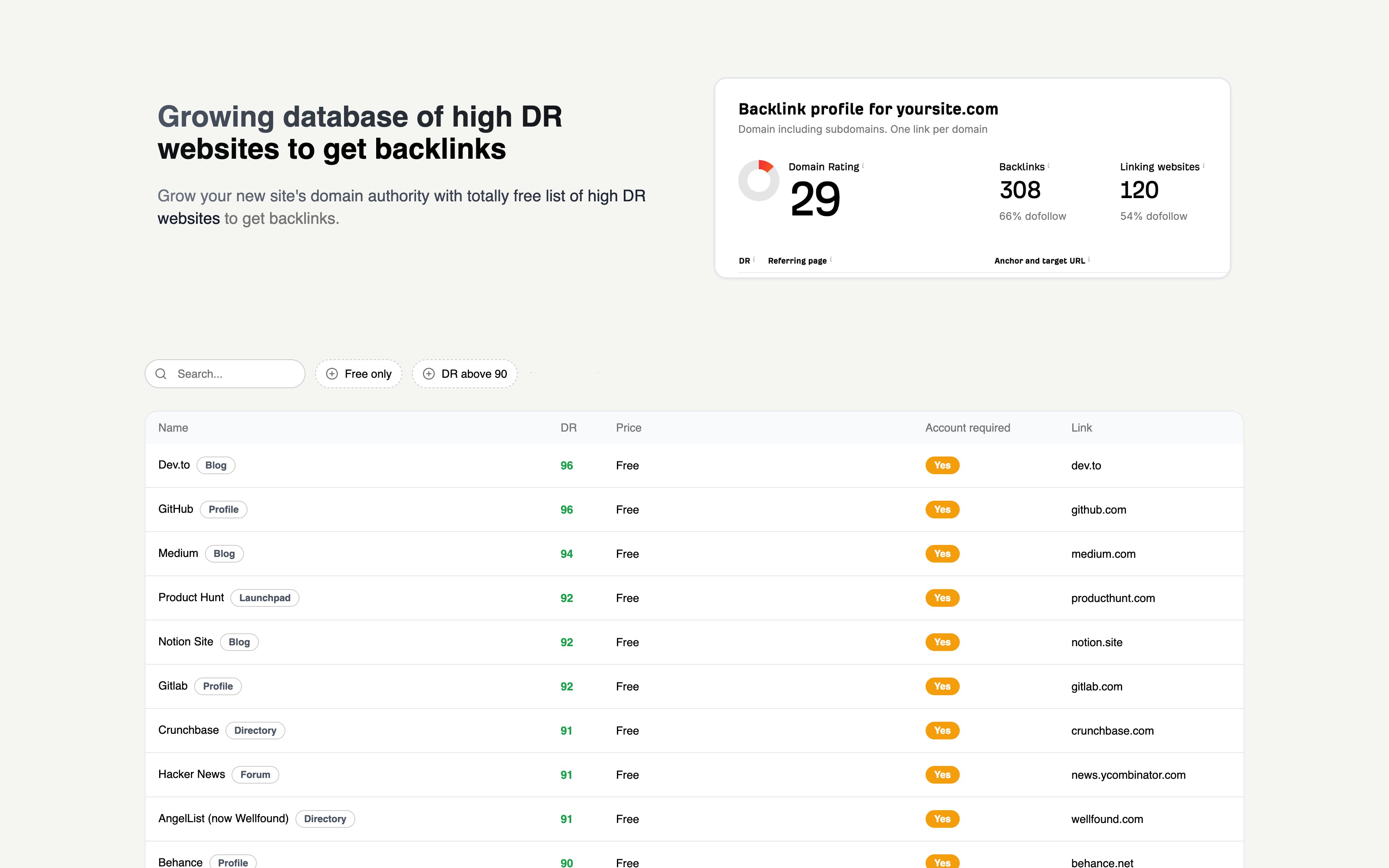Click info icon next to Domain Rating
The image size is (1389, 868).
point(862,166)
